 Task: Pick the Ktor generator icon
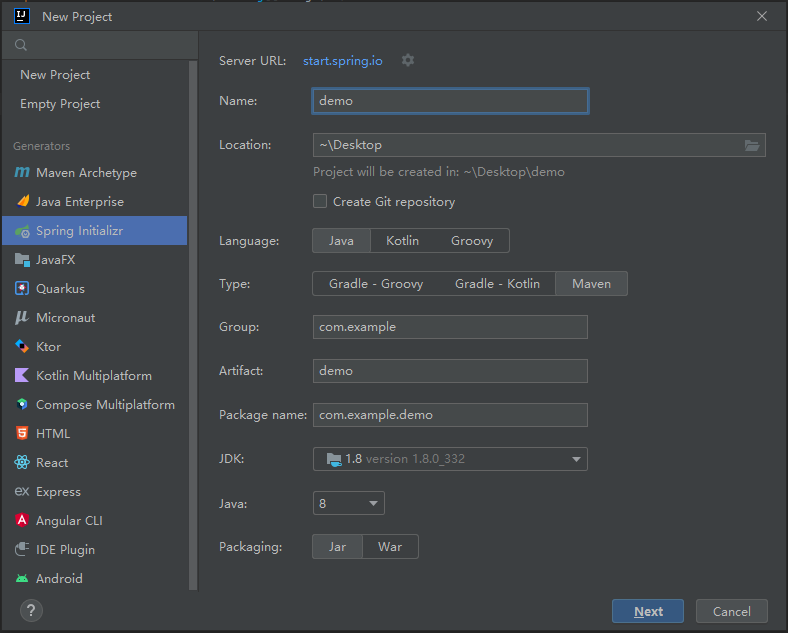[22, 347]
